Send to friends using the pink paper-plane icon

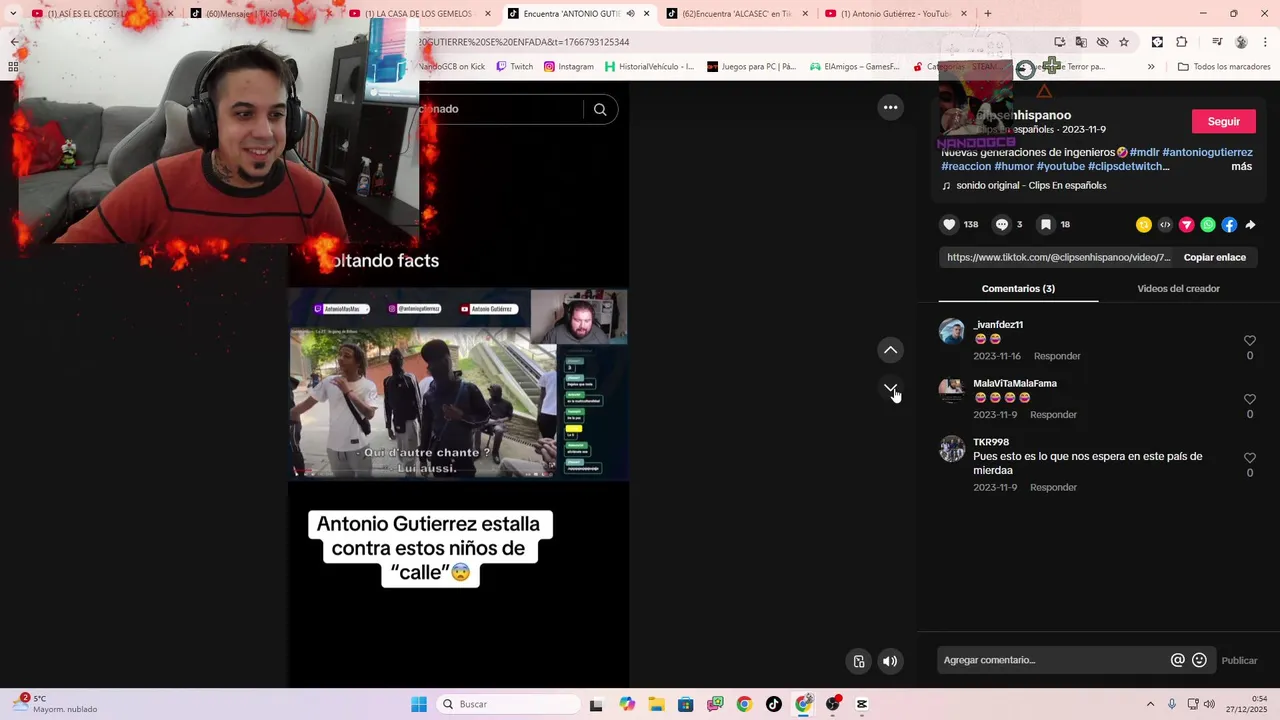1187,225
